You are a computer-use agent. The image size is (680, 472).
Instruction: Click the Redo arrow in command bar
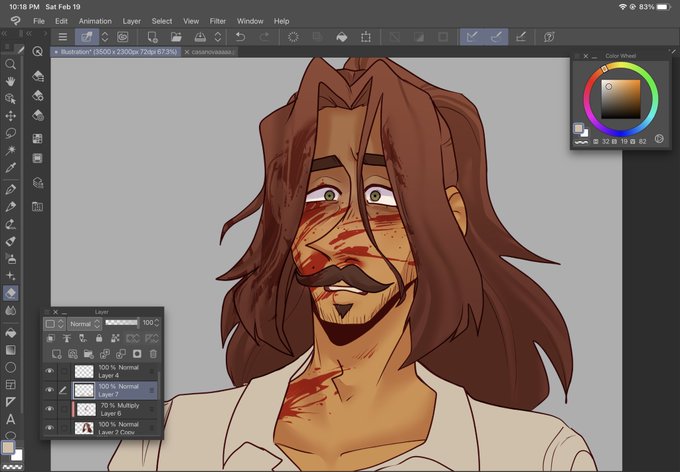[x=264, y=37]
